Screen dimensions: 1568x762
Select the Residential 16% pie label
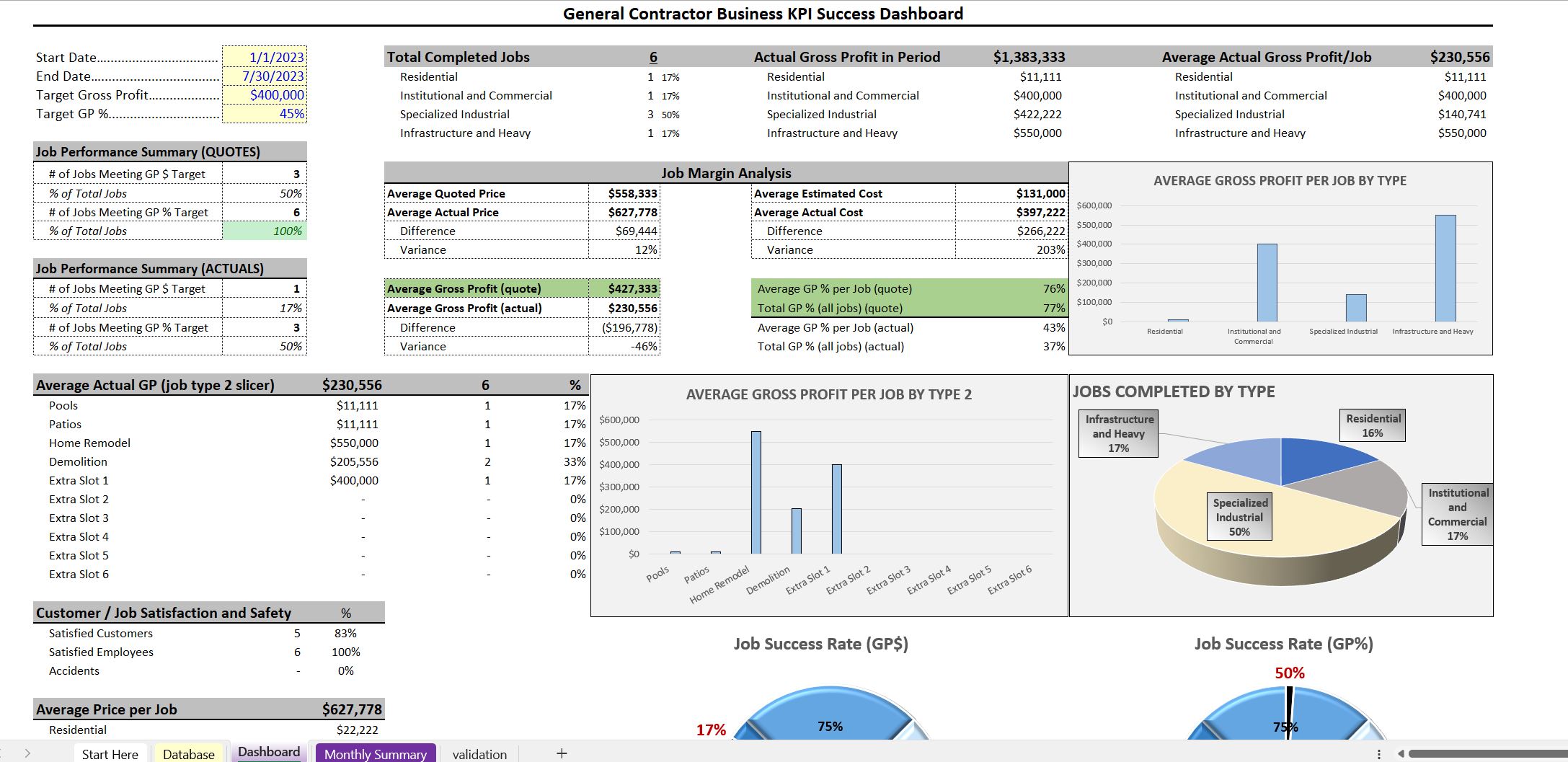[x=1373, y=425]
